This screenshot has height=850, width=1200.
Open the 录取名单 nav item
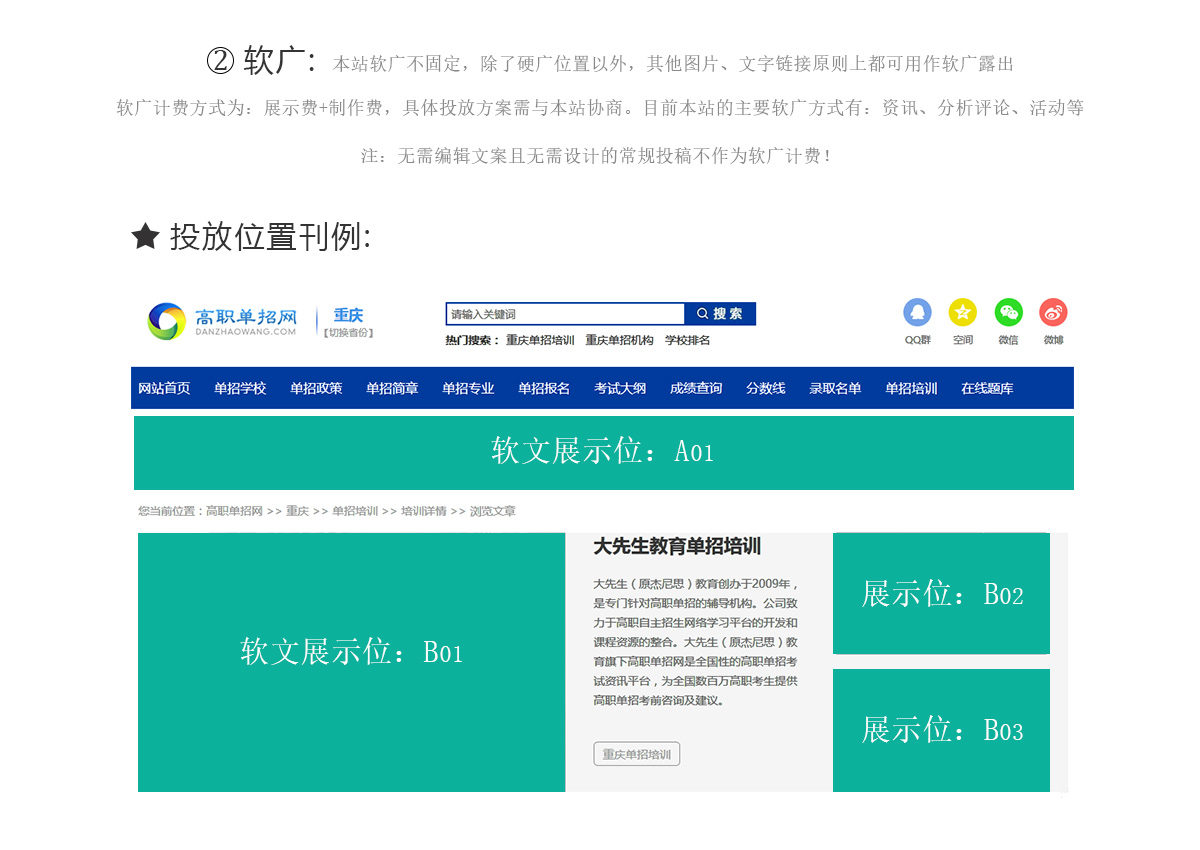[835, 388]
